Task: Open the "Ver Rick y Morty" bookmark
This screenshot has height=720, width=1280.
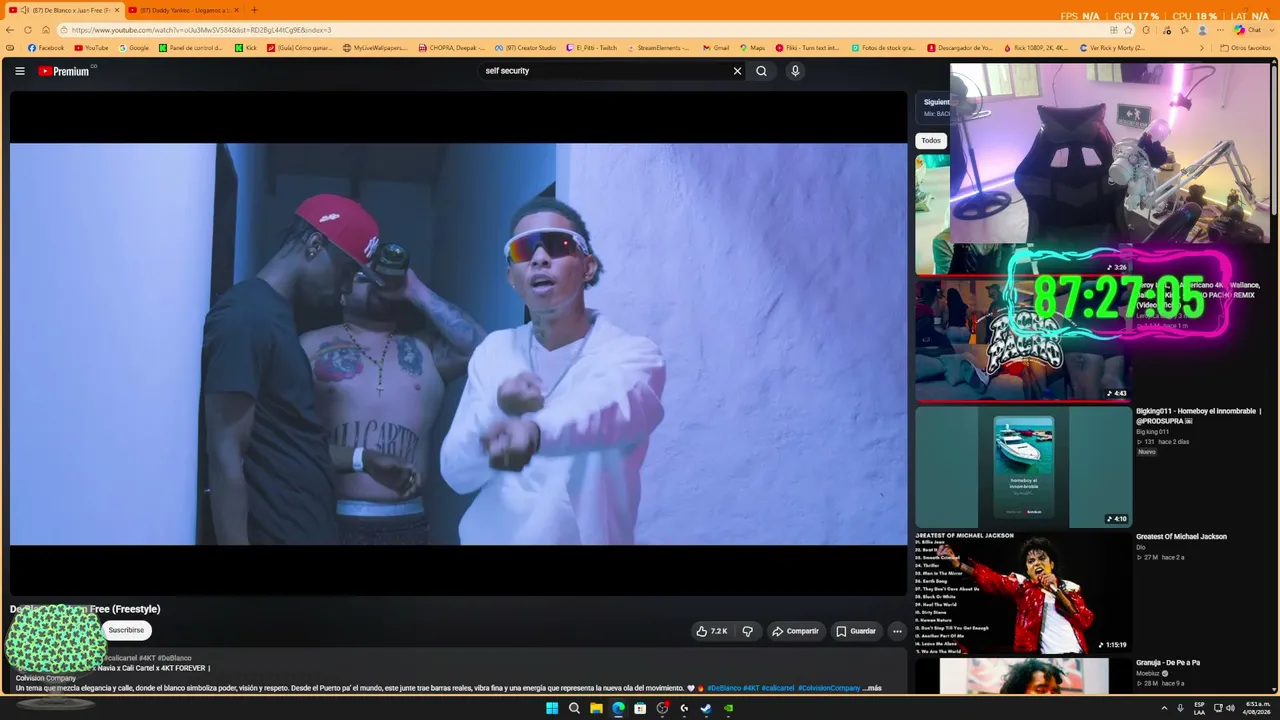Action: click(1111, 47)
